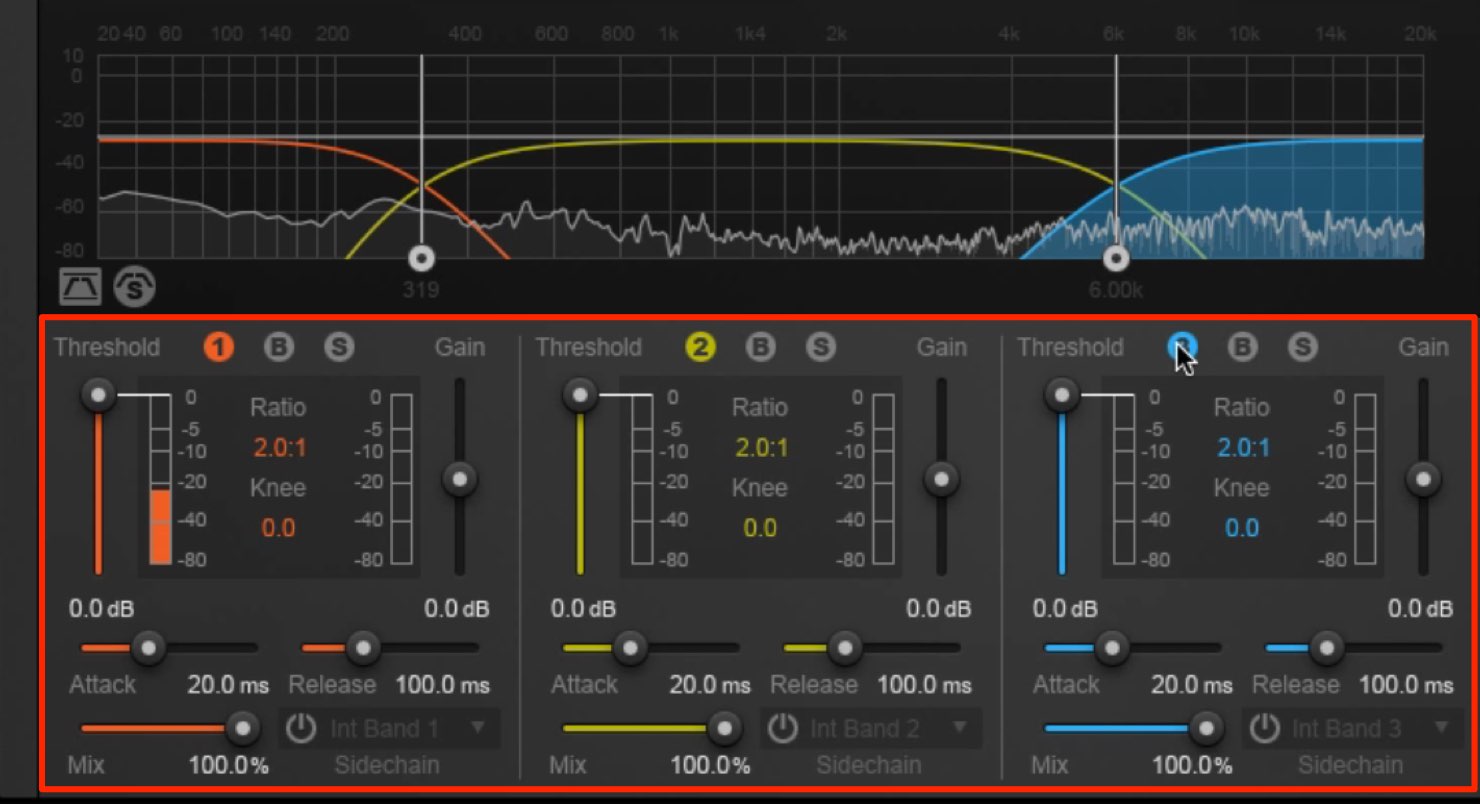
Task: Click band 3 gain 0.0 dB readout
Action: click(x=1420, y=608)
